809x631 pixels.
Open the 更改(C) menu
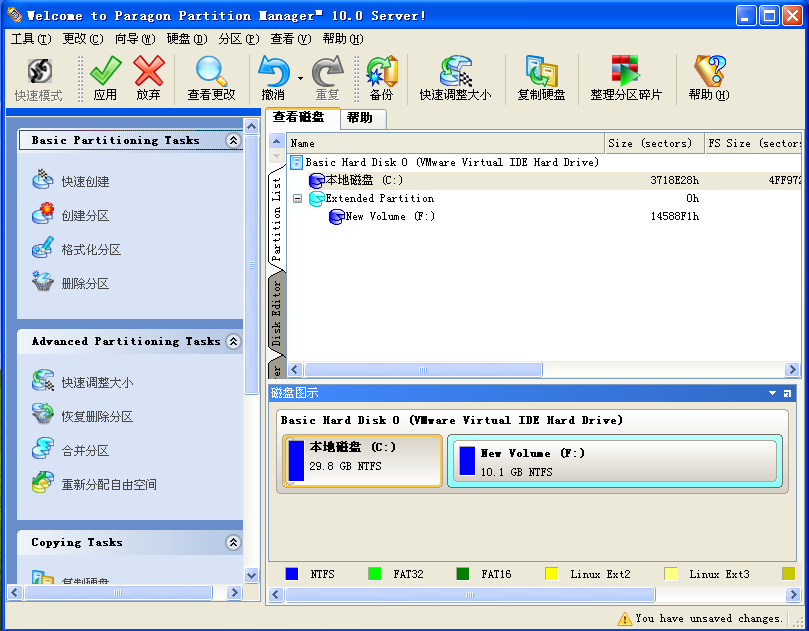pos(83,39)
